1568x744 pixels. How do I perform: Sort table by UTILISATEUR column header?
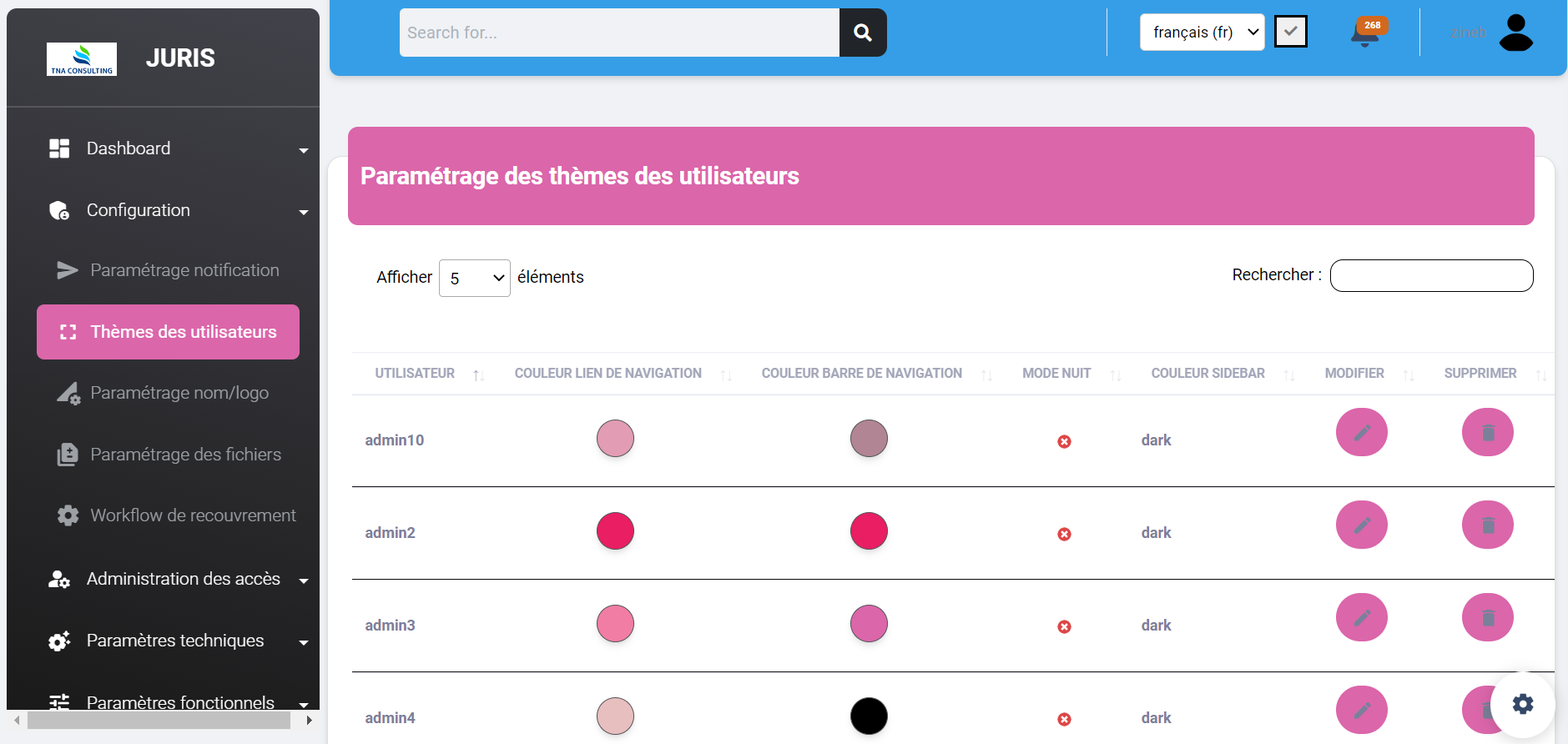(x=415, y=374)
